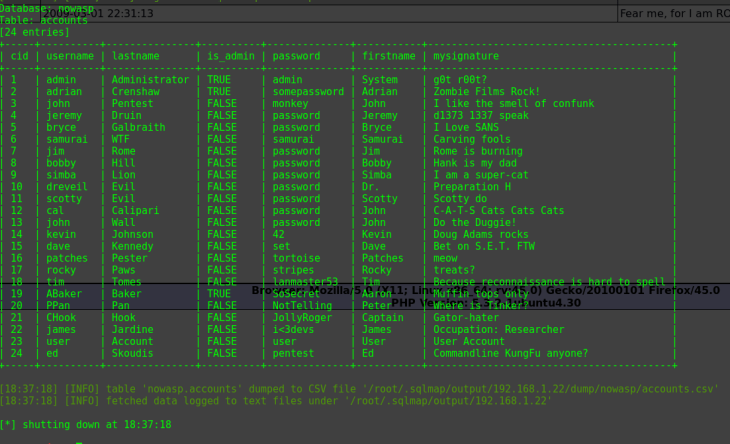Click the signature 'd1373 1337 speak'
Screen dimensions: 730x444
481,115
